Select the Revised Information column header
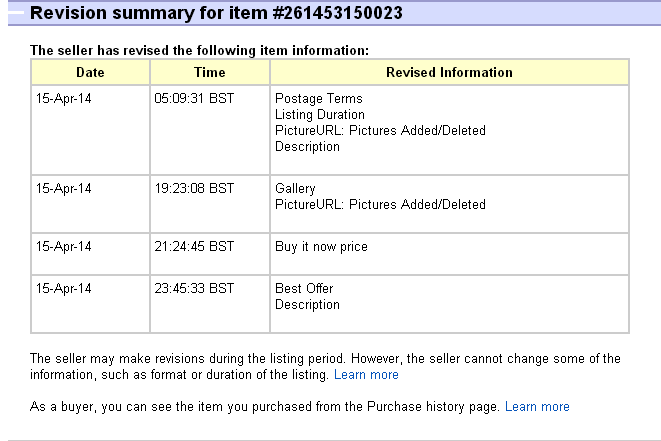 (x=449, y=72)
